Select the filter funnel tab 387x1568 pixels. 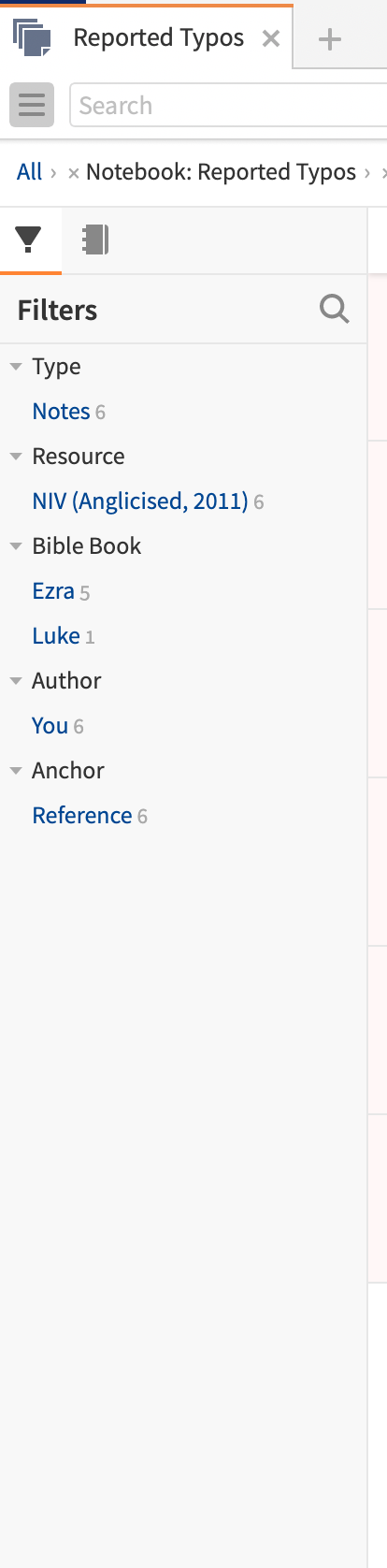[x=29, y=240]
